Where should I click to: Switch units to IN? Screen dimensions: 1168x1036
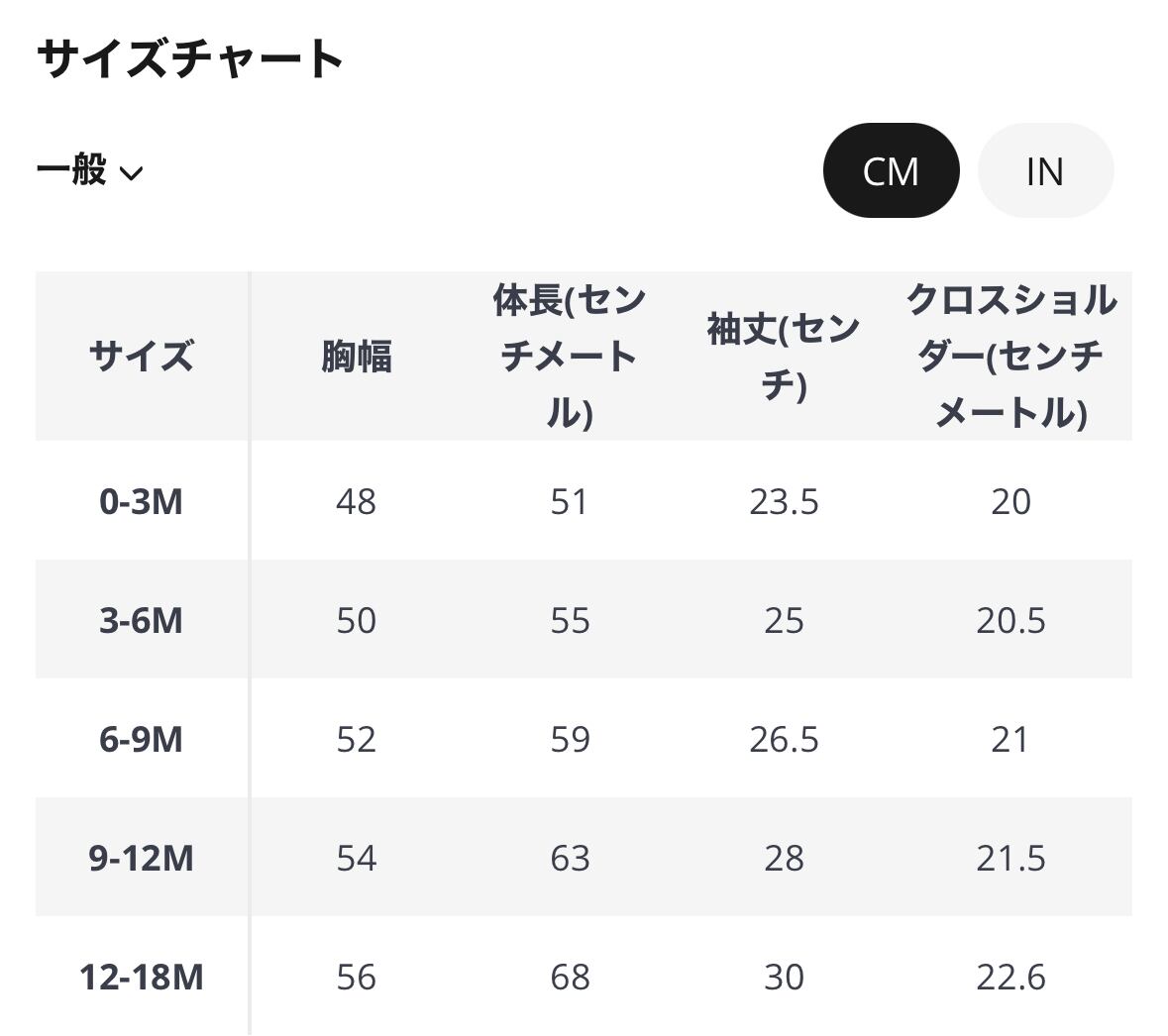1044,170
